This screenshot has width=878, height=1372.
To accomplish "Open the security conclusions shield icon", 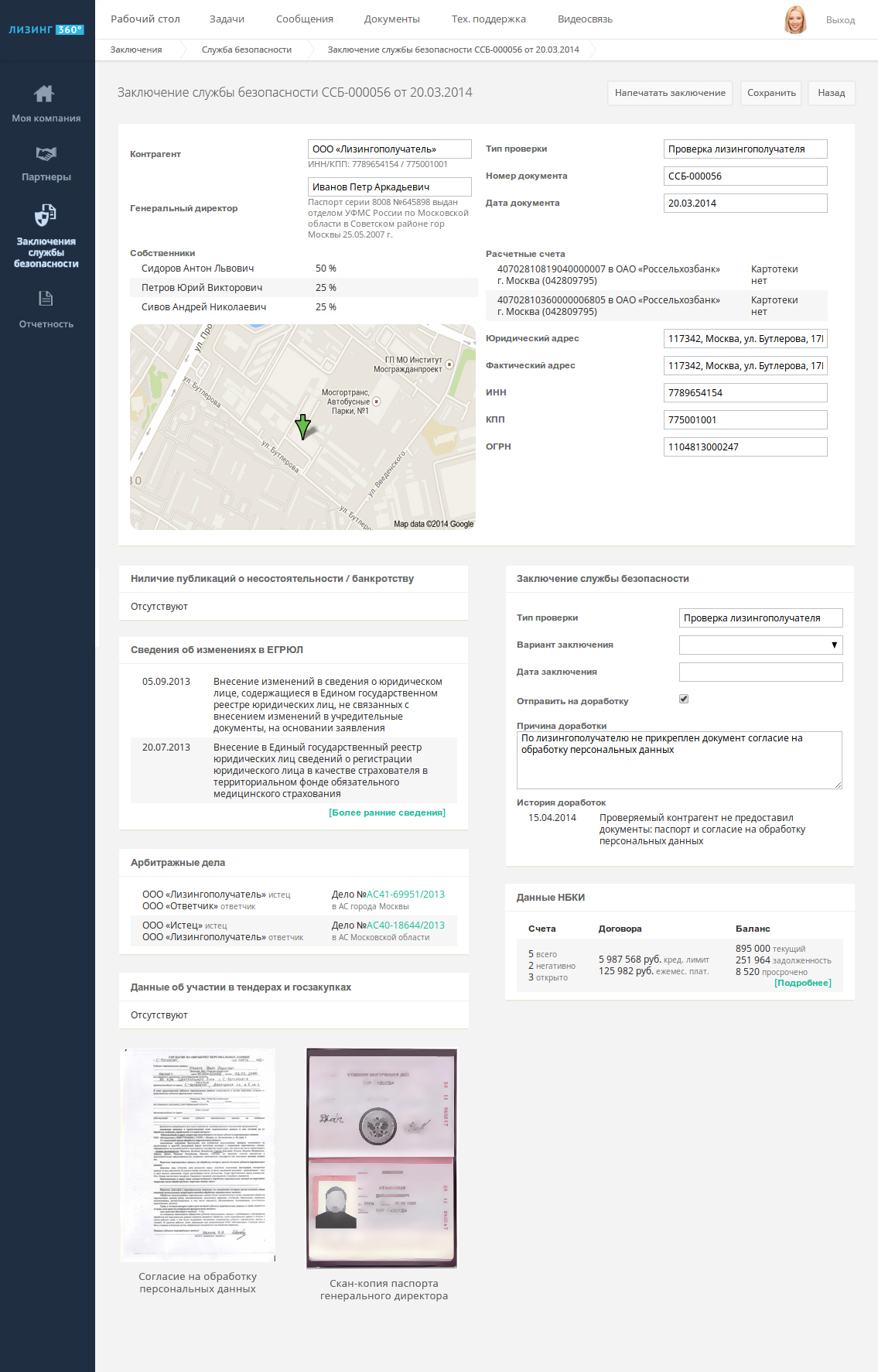I will coord(46,215).
